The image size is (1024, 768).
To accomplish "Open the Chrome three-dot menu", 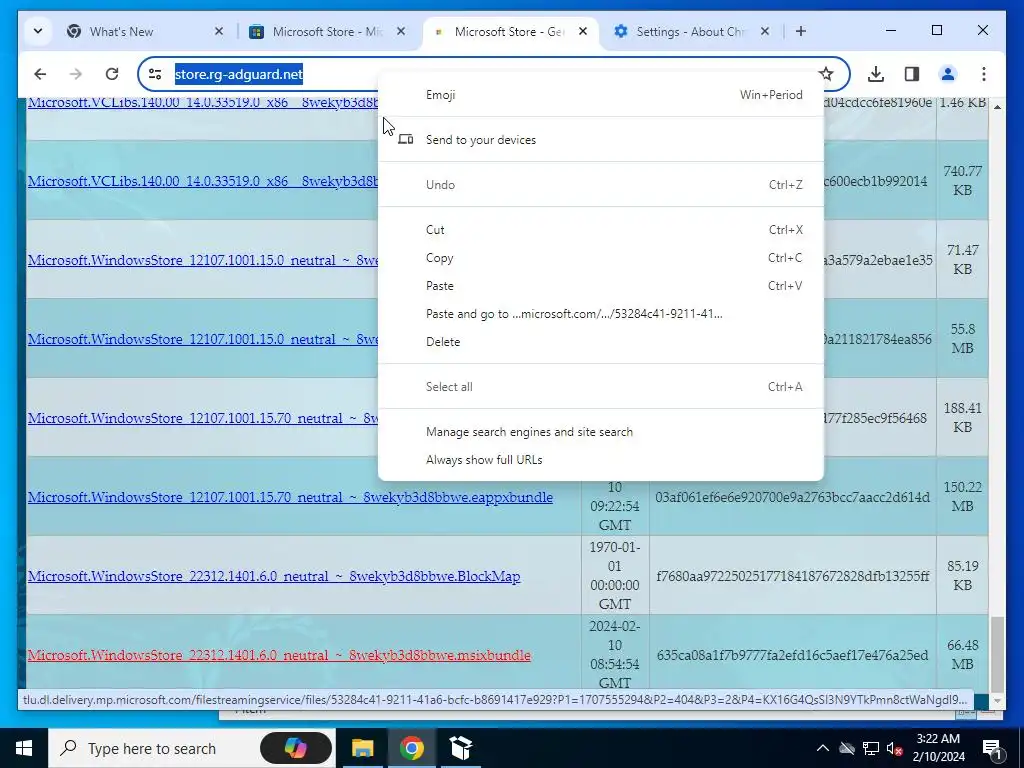I will pyautogui.click(x=984, y=74).
